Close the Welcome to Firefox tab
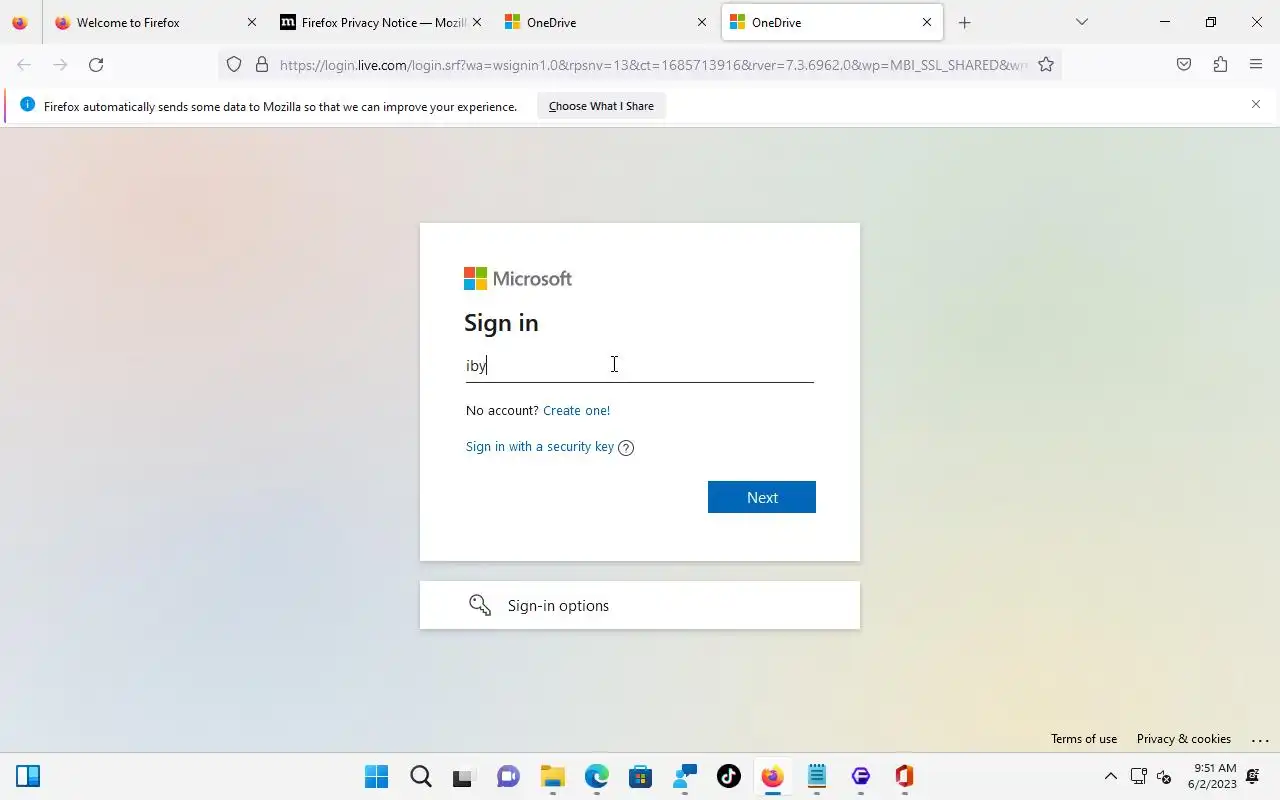This screenshot has height=800, width=1280. click(x=251, y=22)
